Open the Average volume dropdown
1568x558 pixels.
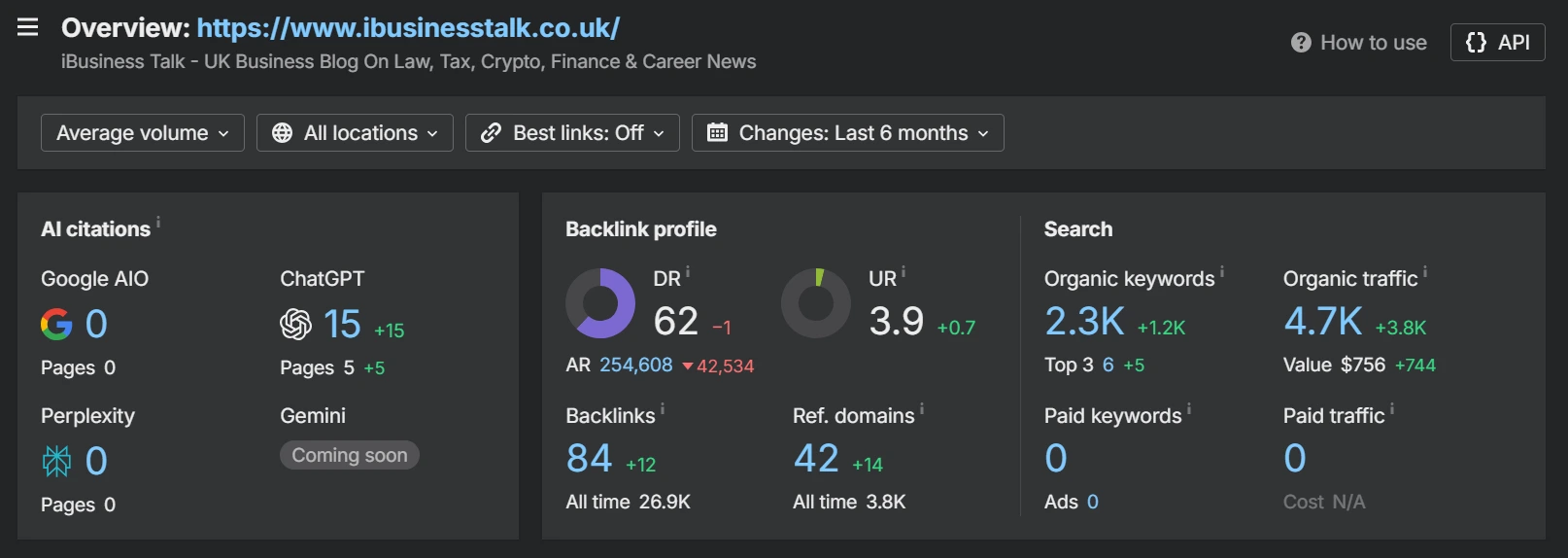(x=142, y=133)
